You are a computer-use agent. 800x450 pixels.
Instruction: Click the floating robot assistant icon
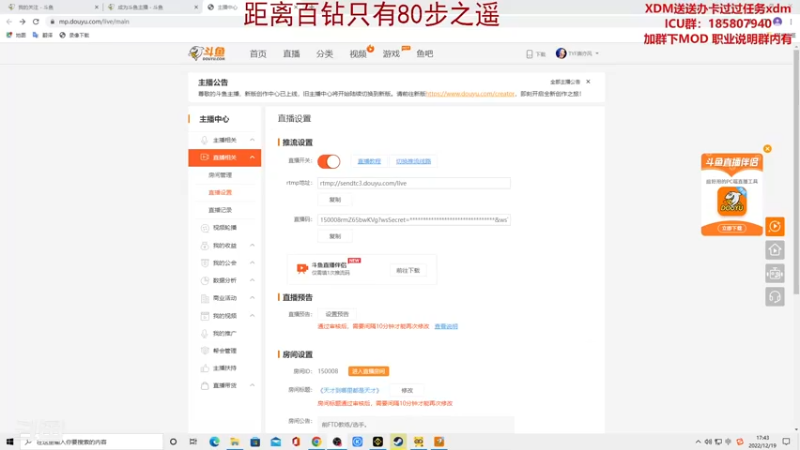click(x=774, y=273)
